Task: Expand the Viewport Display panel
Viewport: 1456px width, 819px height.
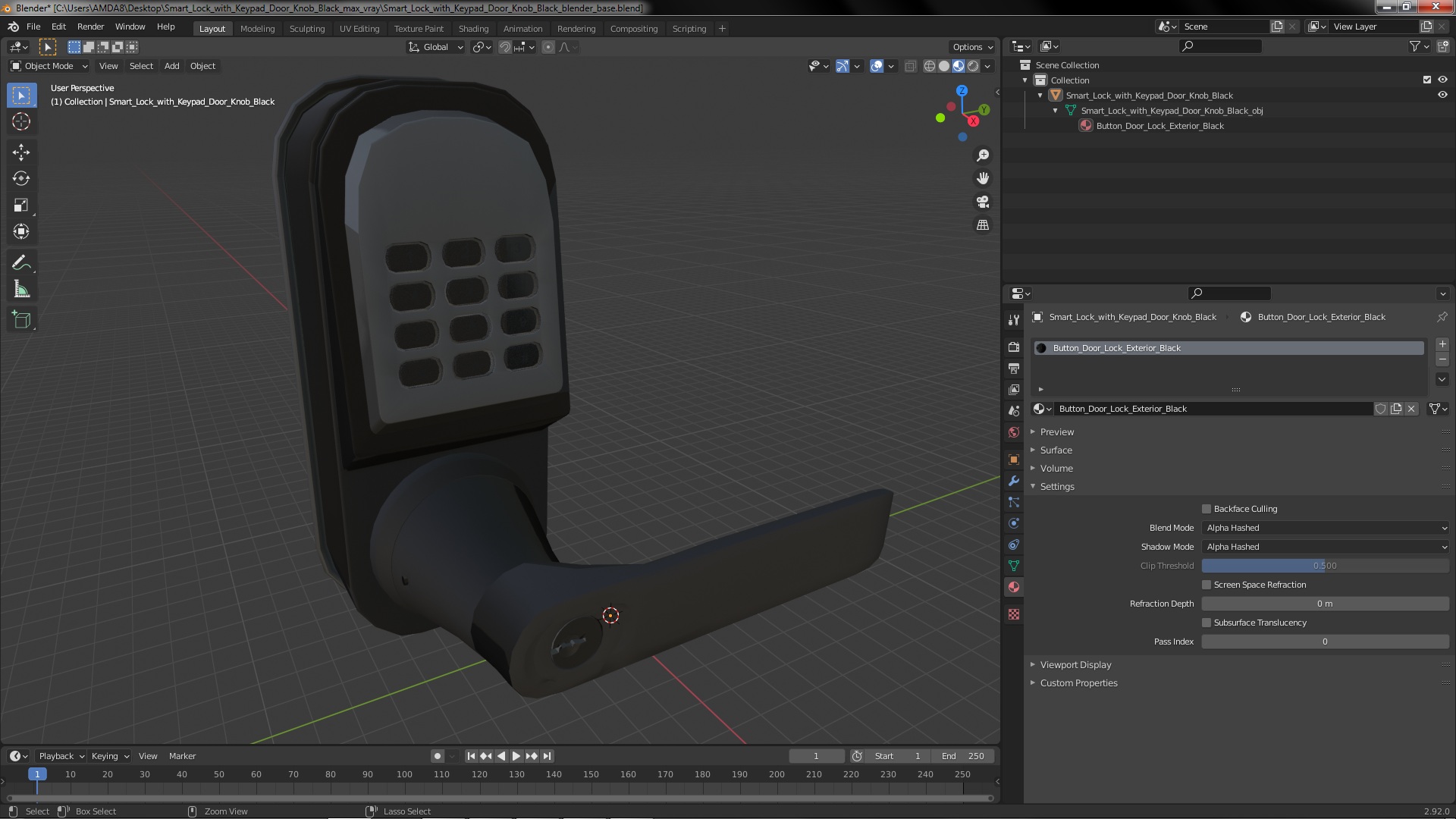Action: pos(1075,665)
